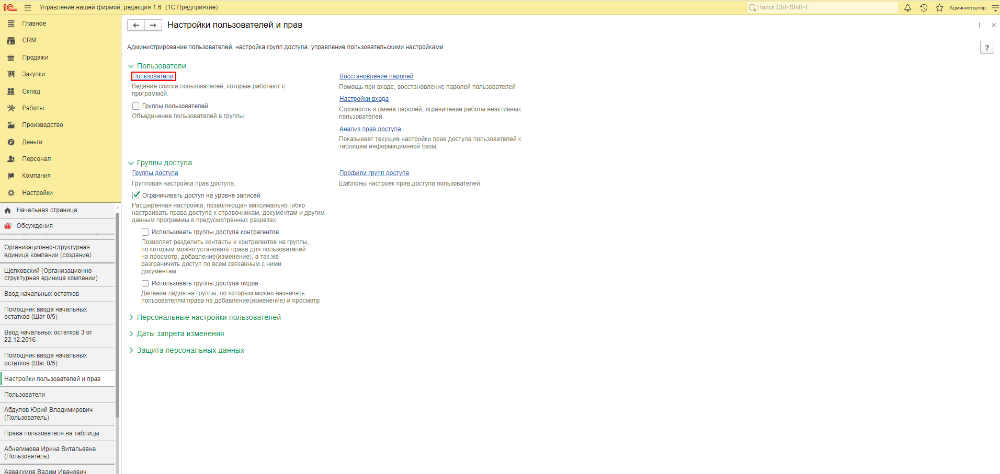
Task: Open the Деньги coin icon
Action: click(10, 142)
